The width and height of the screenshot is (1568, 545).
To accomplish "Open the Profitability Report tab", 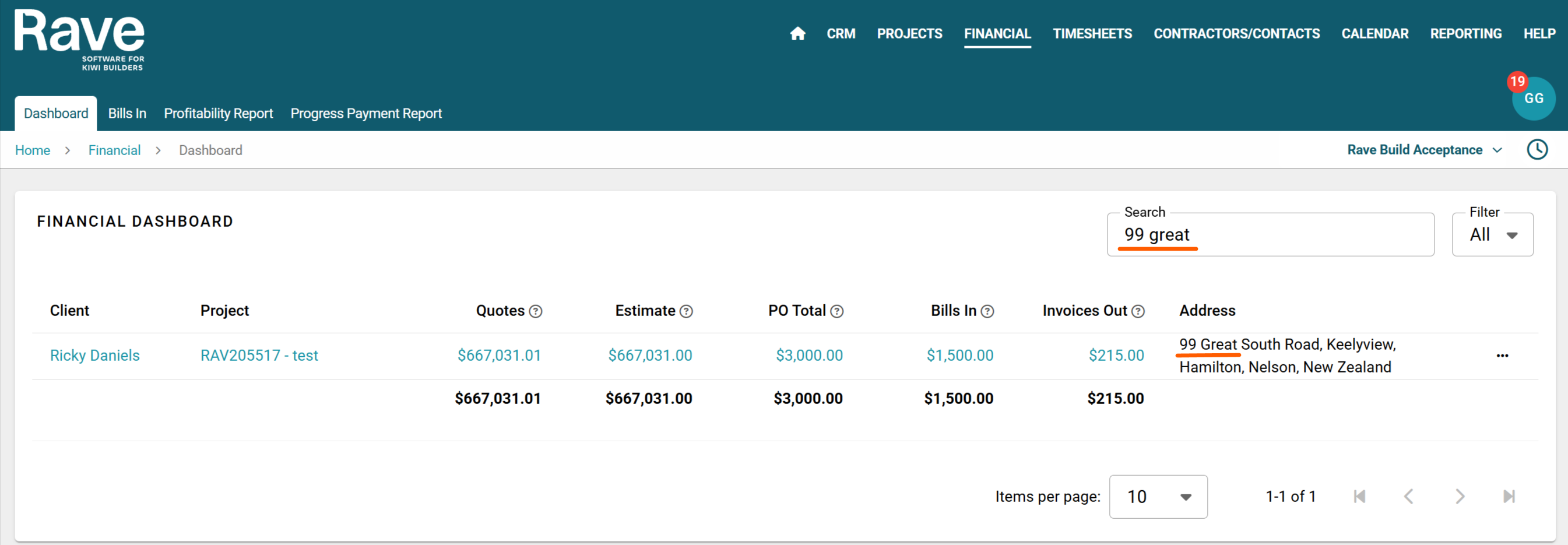I will pyautogui.click(x=219, y=114).
